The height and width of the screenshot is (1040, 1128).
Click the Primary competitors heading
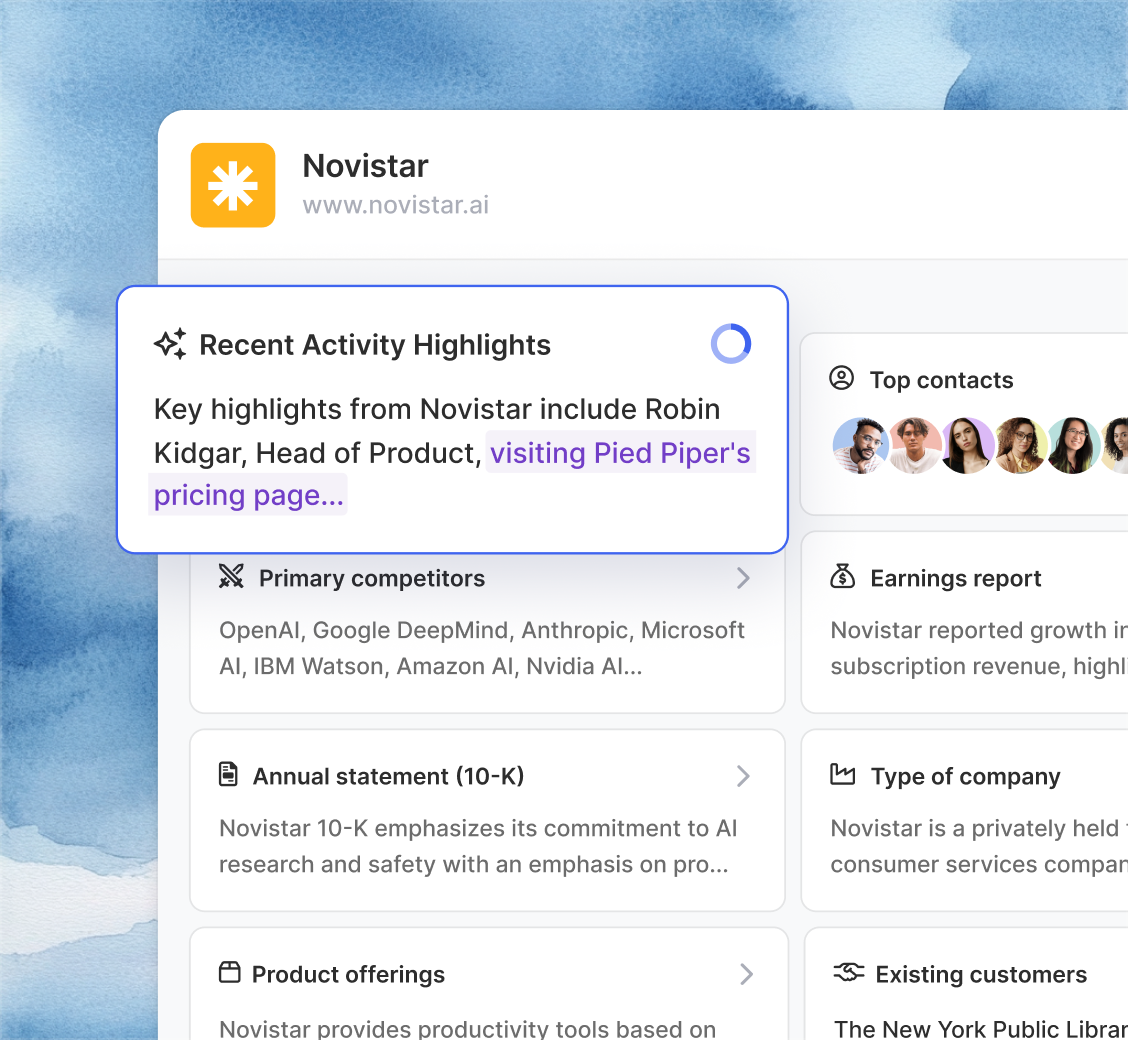click(x=372, y=578)
